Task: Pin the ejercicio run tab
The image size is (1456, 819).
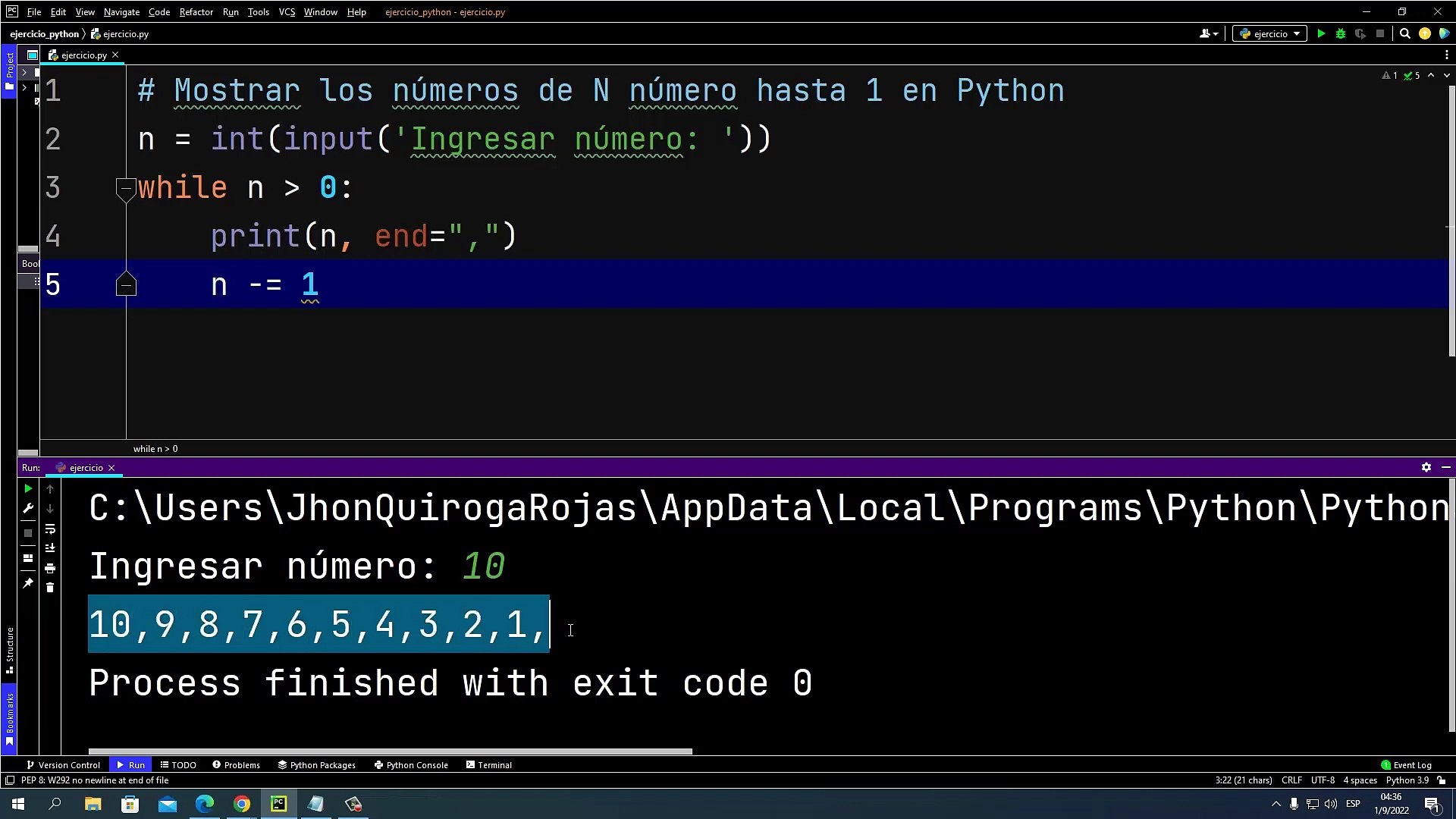Action: (28, 582)
